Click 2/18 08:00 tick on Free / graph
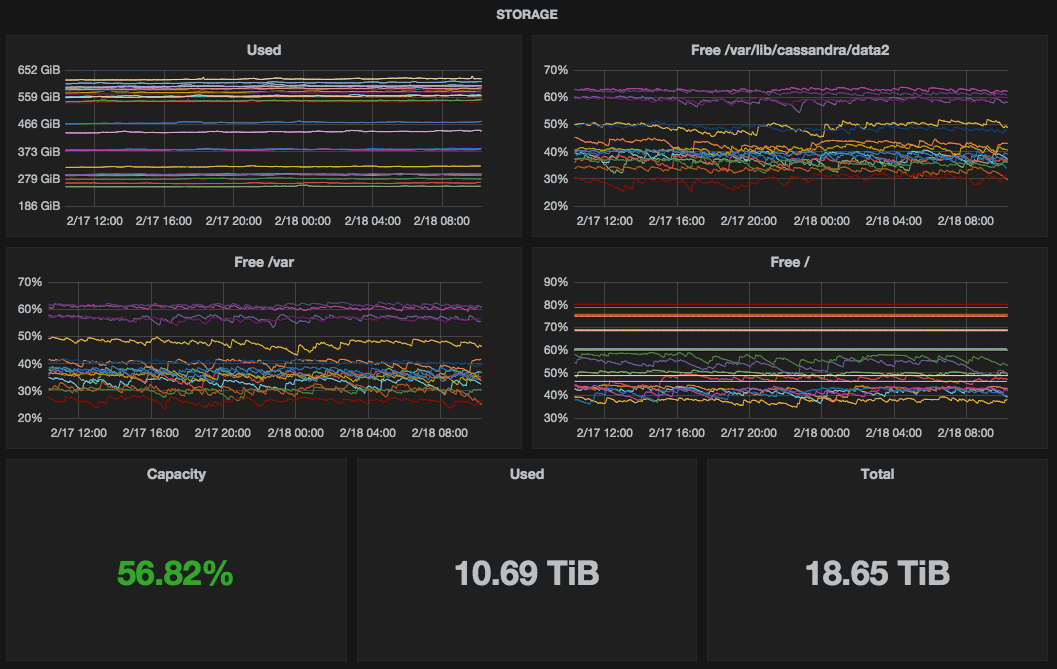Screen dimensions: 1057x669 tap(965, 433)
